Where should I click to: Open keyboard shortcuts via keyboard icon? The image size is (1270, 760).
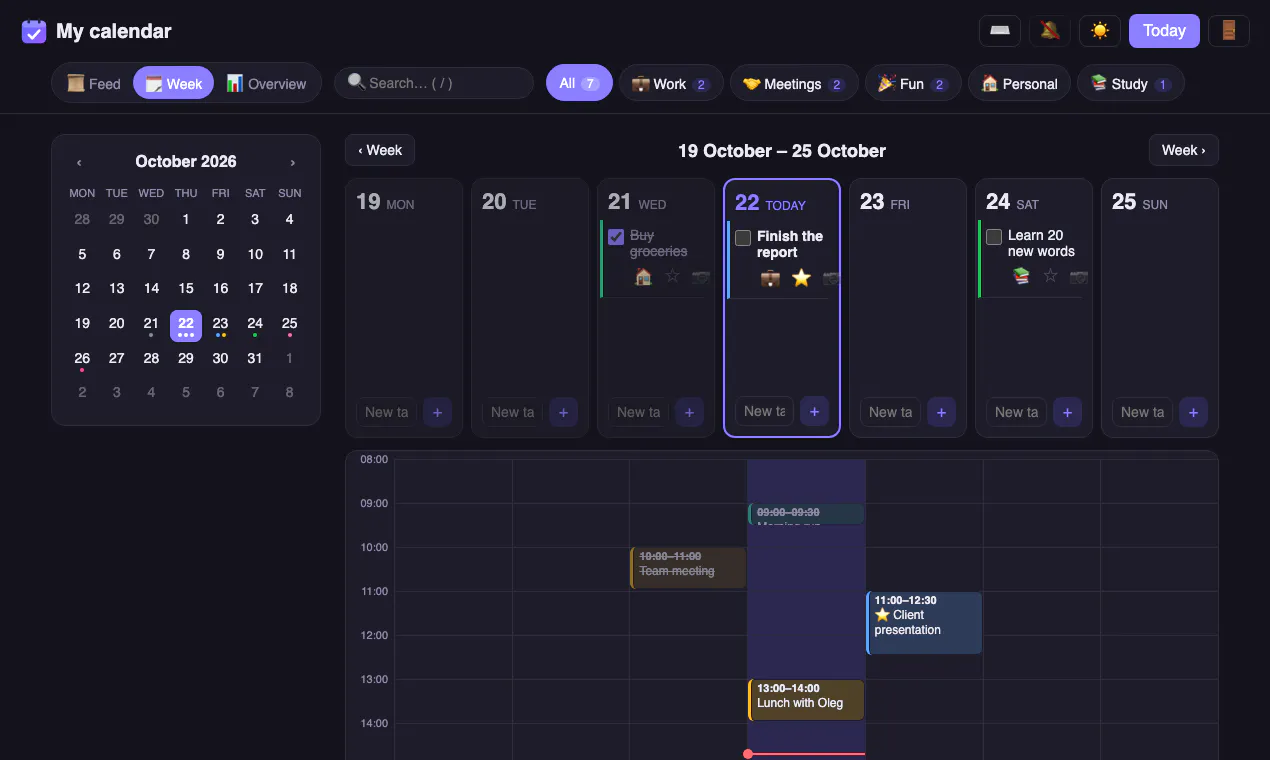click(x=999, y=31)
